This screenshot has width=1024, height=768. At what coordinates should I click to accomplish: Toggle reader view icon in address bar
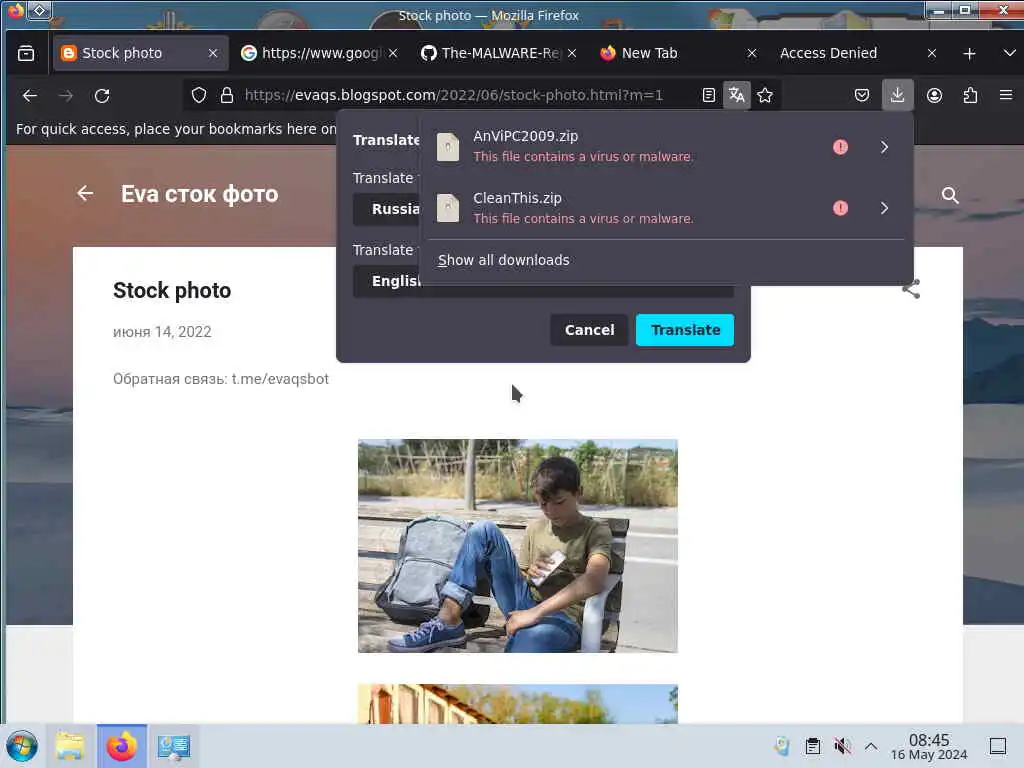click(709, 95)
